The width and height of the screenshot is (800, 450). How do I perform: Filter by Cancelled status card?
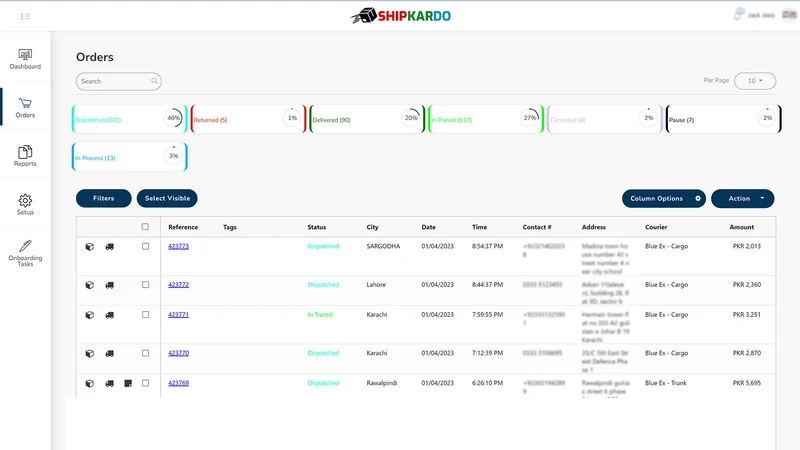tap(605, 119)
